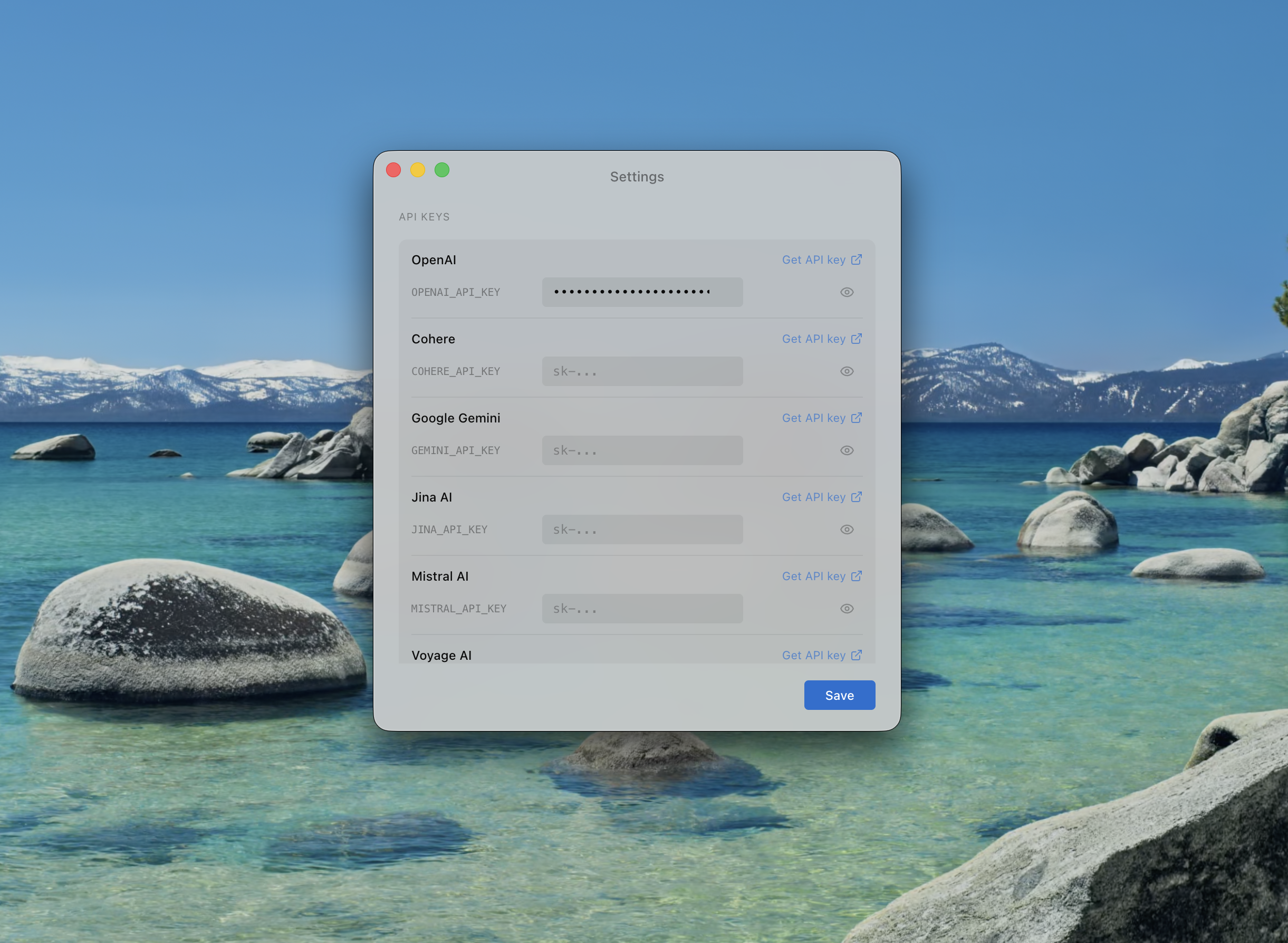Toggle visibility of the Cohere API key
The width and height of the screenshot is (1288, 943).
pos(847,372)
